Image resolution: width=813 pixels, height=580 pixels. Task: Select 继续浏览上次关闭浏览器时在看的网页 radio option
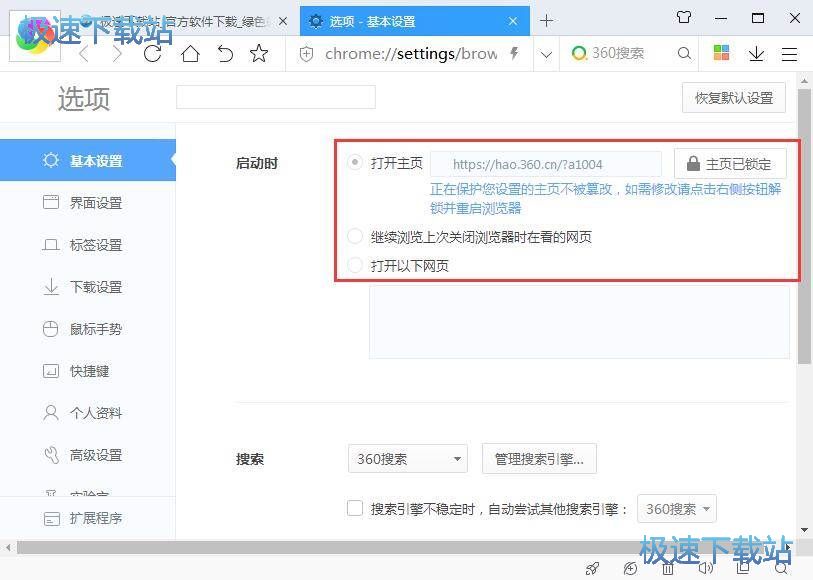(354, 237)
